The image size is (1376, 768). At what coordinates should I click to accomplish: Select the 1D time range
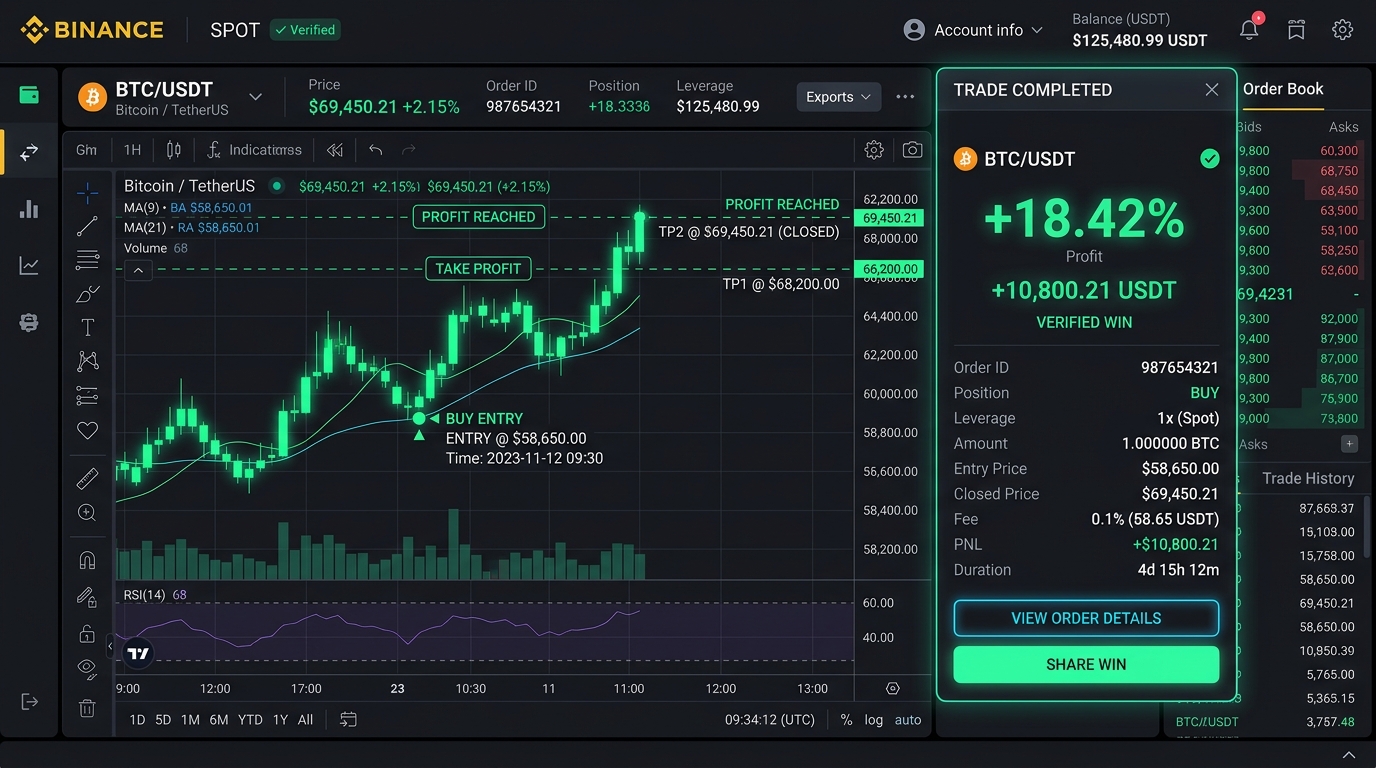click(x=137, y=720)
